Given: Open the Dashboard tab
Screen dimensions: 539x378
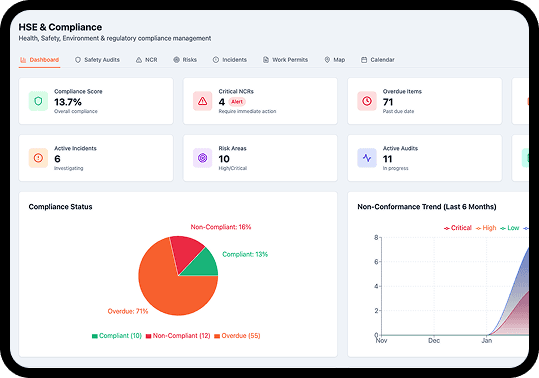Looking at the screenshot, I should [x=40, y=60].
